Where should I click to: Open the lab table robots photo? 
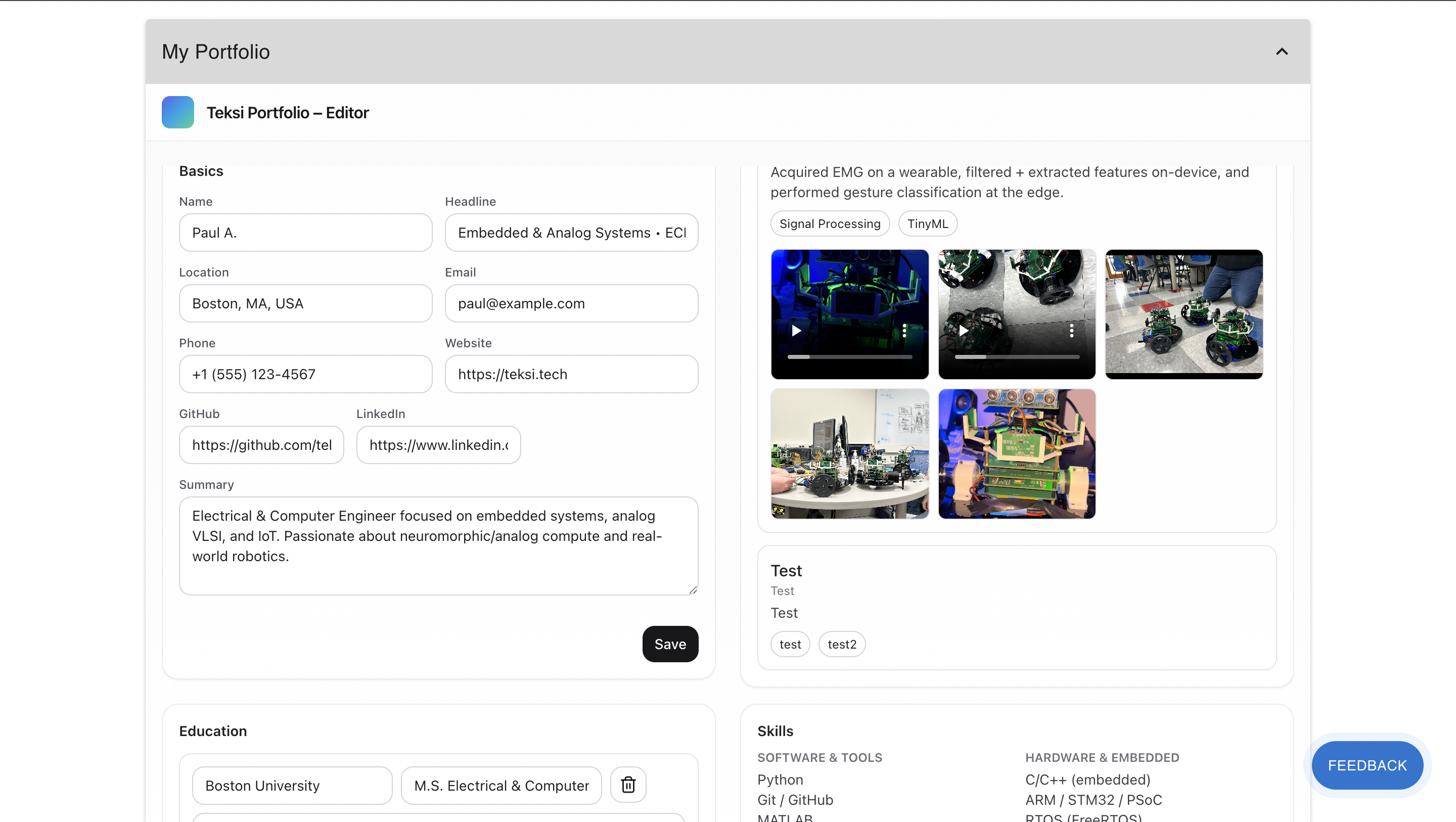tap(849, 453)
